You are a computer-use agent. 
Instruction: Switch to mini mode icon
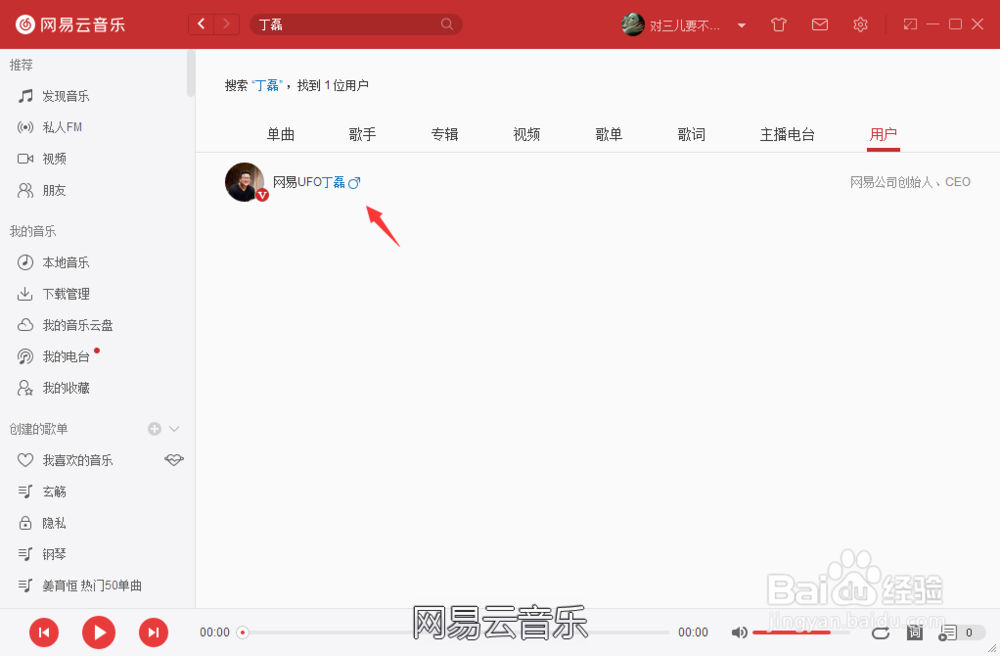tap(910, 24)
